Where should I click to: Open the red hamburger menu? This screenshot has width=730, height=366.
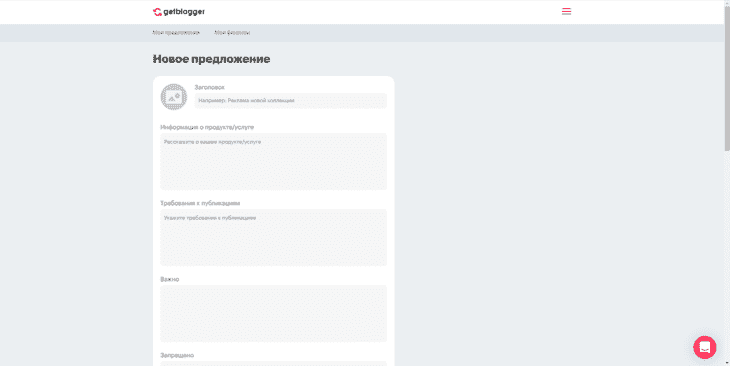(x=566, y=12)
